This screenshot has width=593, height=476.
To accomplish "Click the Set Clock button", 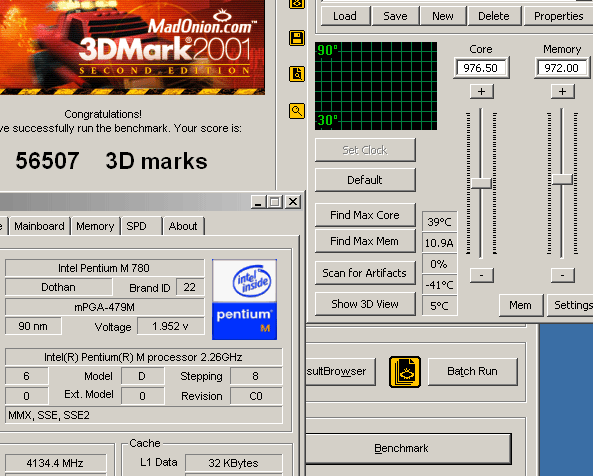I will (365, 150).
